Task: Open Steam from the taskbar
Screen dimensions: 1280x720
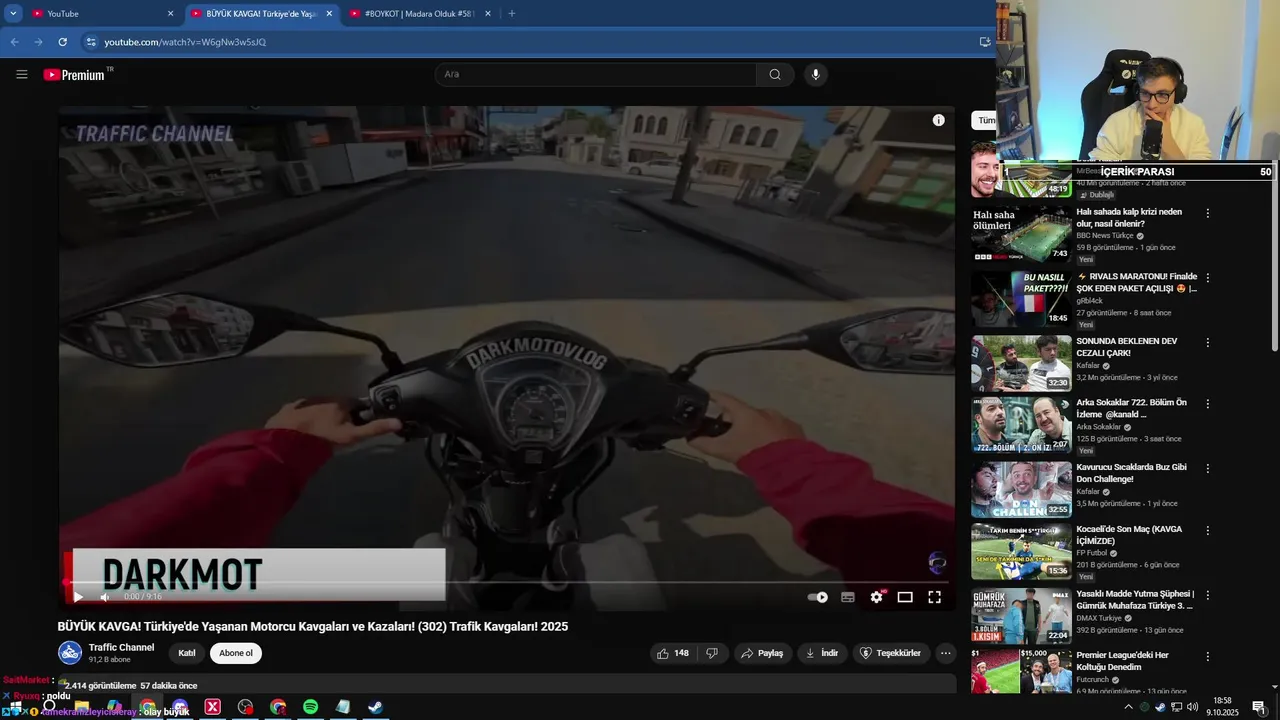Action: 375,707
